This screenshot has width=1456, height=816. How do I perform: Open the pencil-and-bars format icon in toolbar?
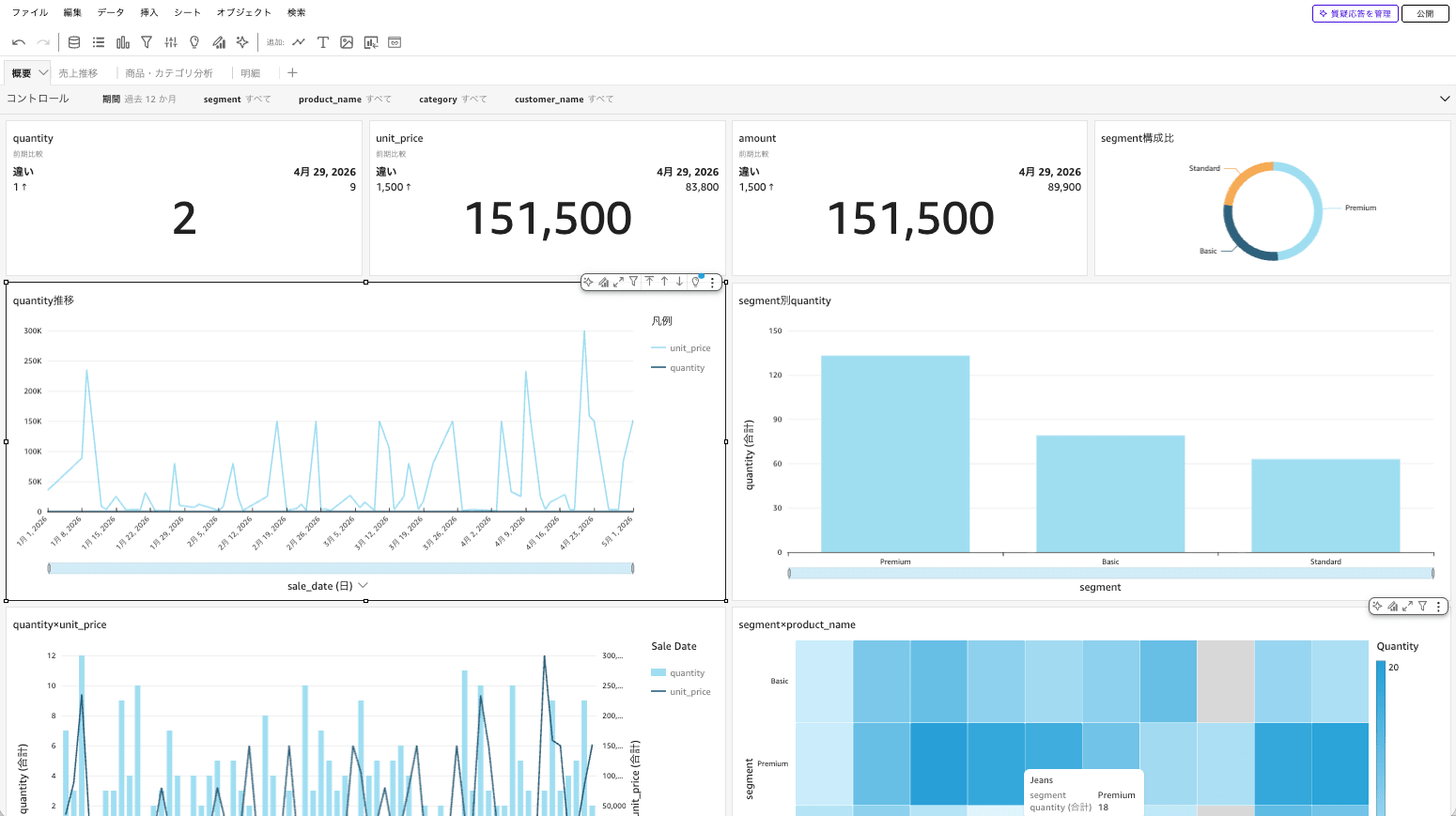[x=219, y=42]
